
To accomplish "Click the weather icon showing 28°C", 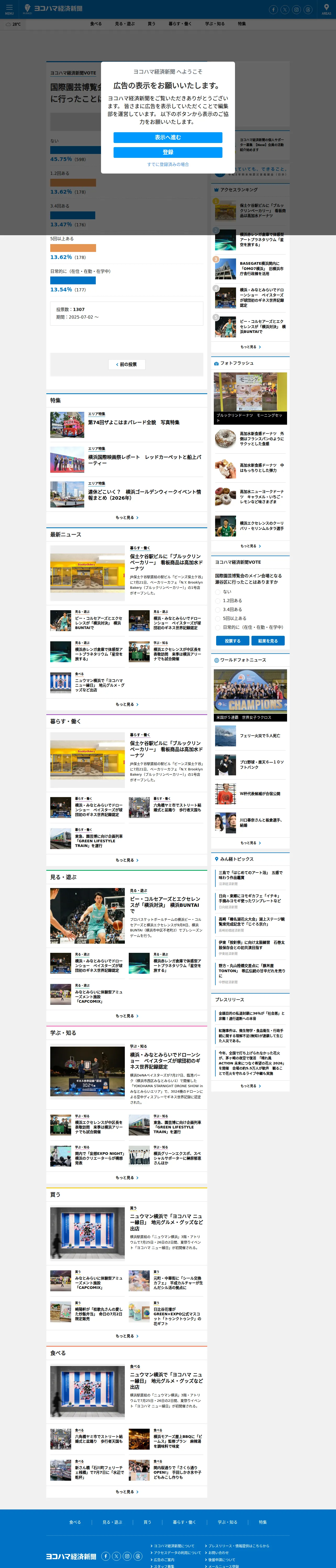I will click(9, 24).
